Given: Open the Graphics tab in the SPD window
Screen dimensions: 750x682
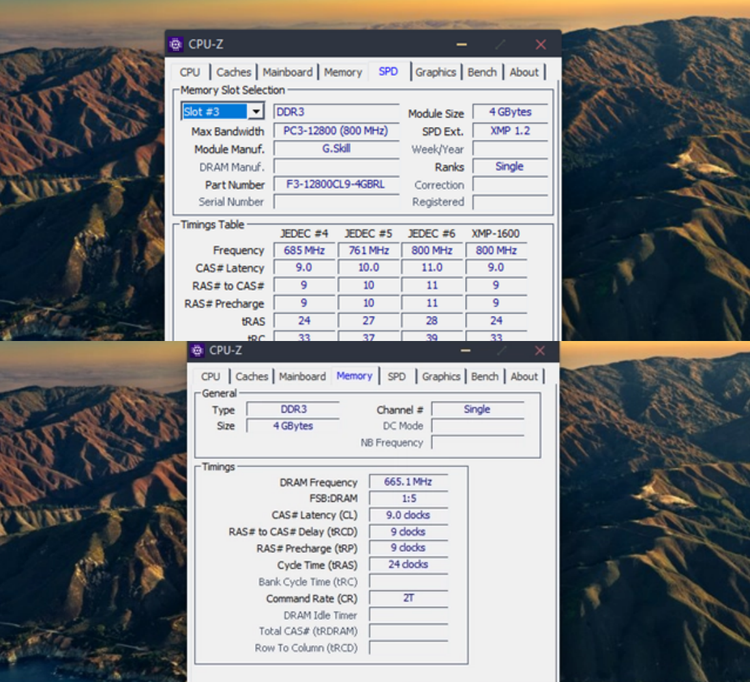Looking at the screenshot, I should click(436, 72).
